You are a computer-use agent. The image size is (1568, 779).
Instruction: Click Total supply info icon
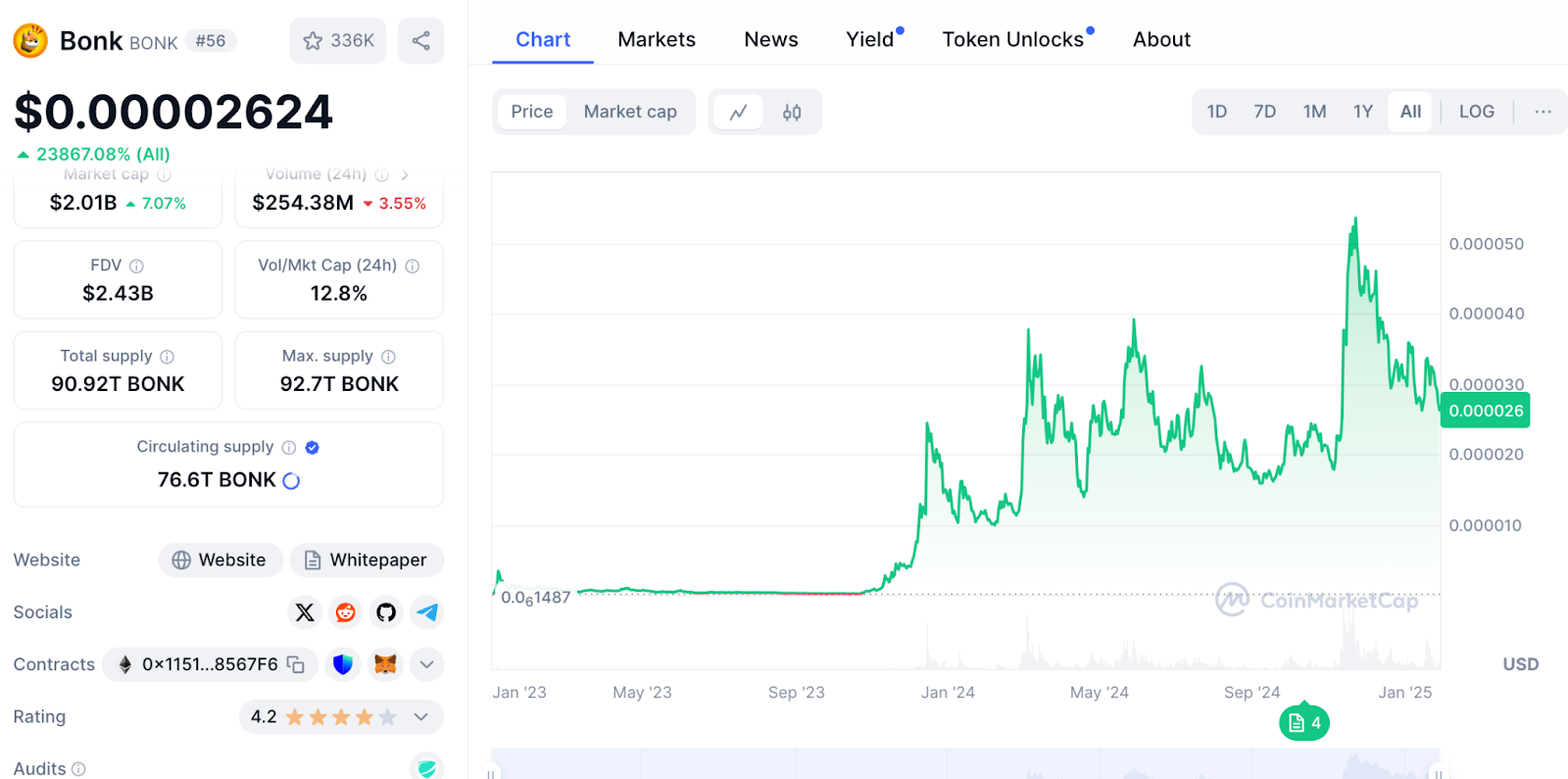click(167, 357)
